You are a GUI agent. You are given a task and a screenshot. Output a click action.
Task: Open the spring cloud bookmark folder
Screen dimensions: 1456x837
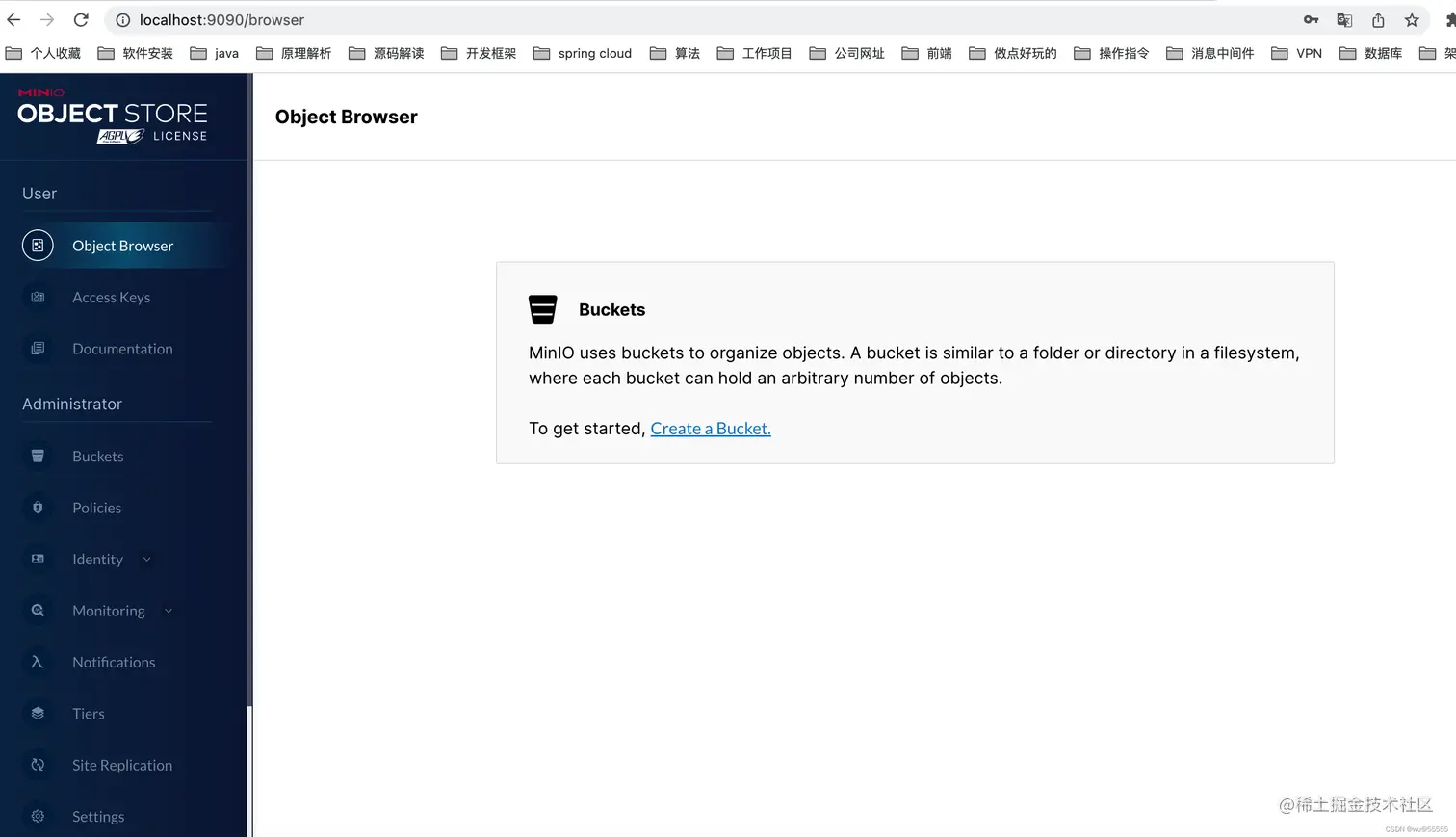click(x=583, y=53)
